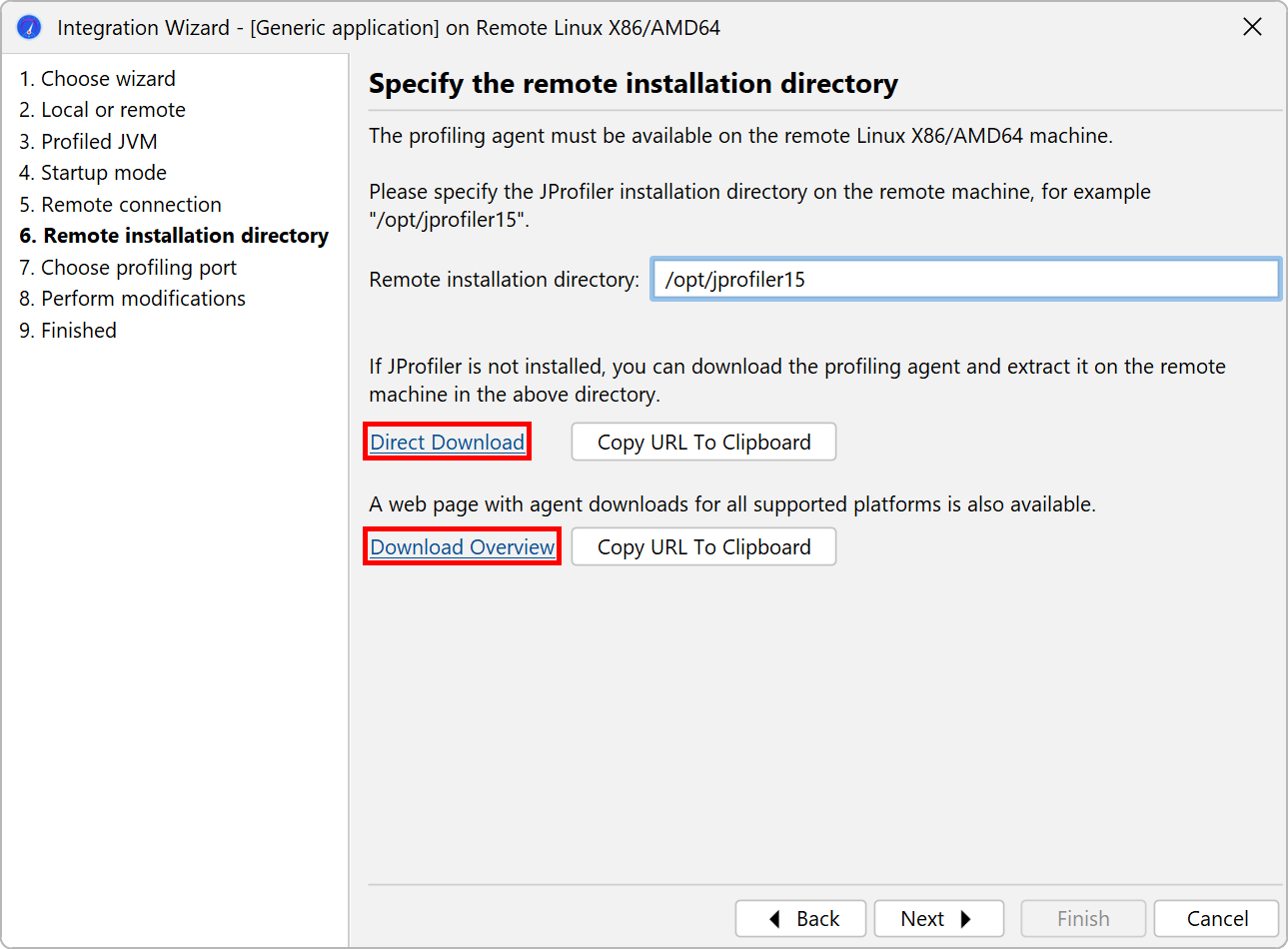Select step 2 Local or remote
This screenshot has width=1288, height=949.
coord(103,110)
